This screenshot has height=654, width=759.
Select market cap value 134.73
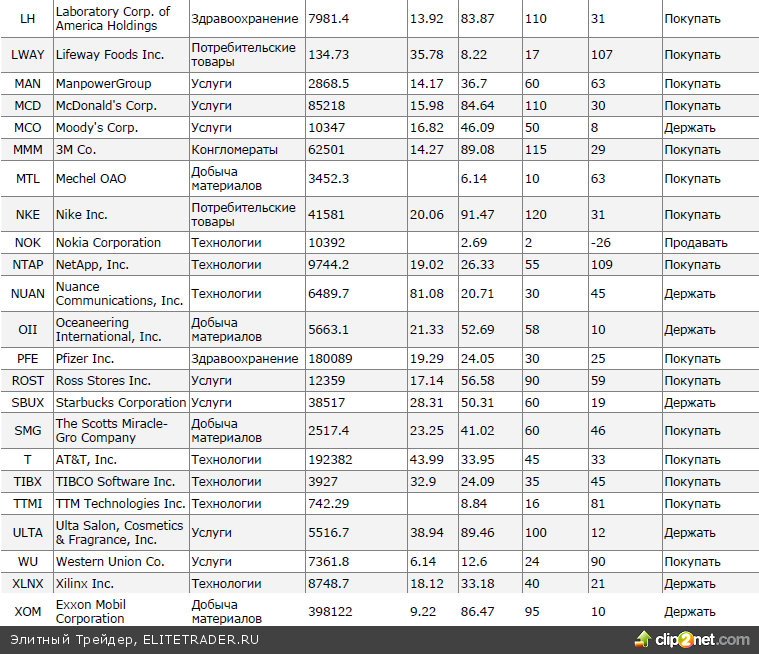tap(329, 55)
